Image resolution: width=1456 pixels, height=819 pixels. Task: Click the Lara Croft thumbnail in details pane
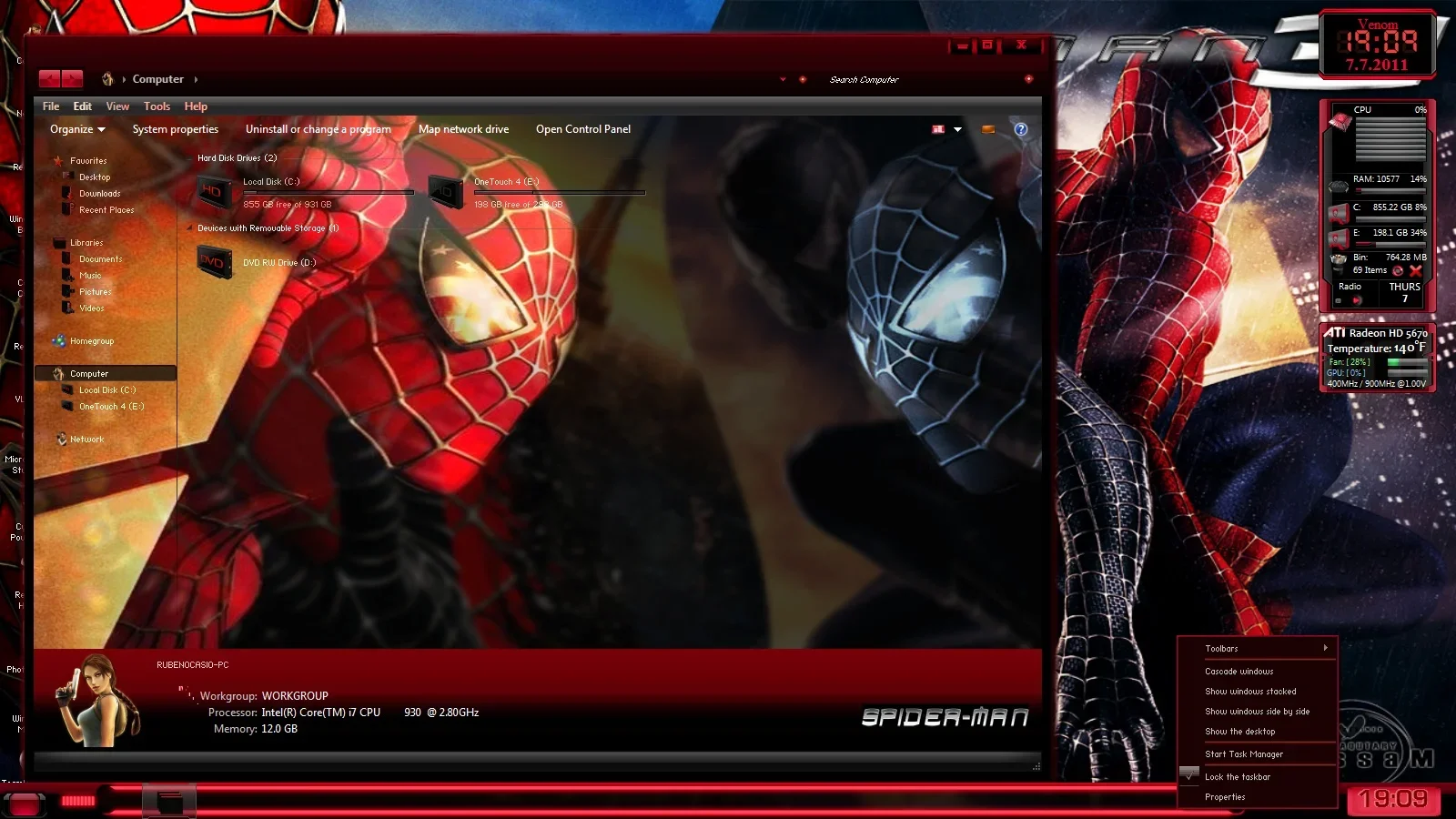pyautogui.click(x=99, y=701)
